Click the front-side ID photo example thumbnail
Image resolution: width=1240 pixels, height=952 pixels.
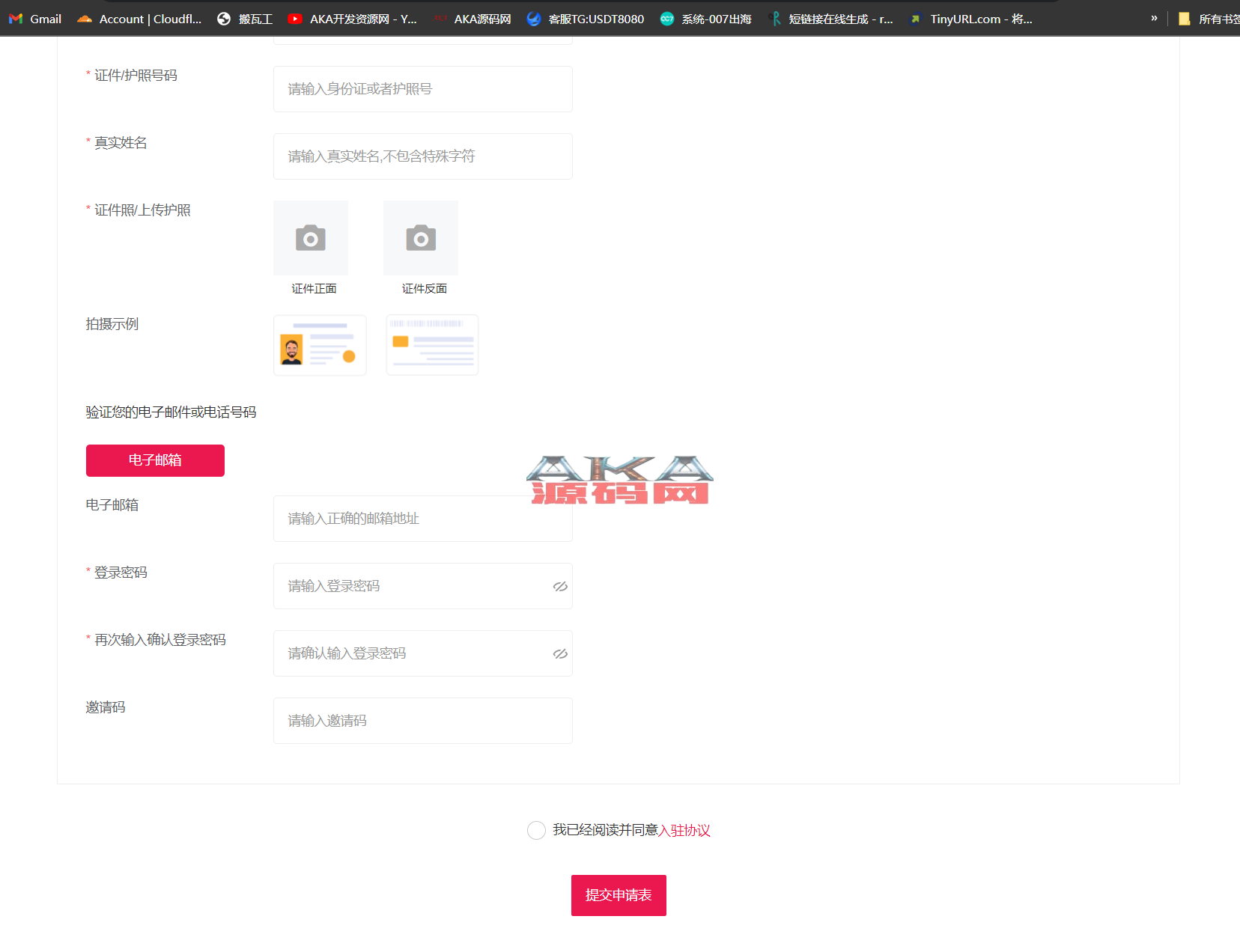click(x=320, y=345)
